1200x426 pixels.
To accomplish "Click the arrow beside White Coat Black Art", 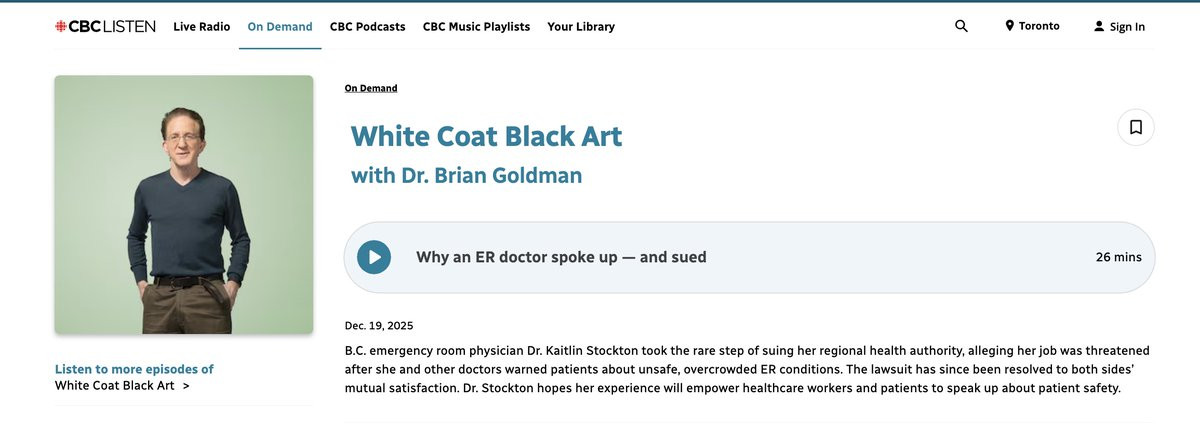I will point(186,385).
